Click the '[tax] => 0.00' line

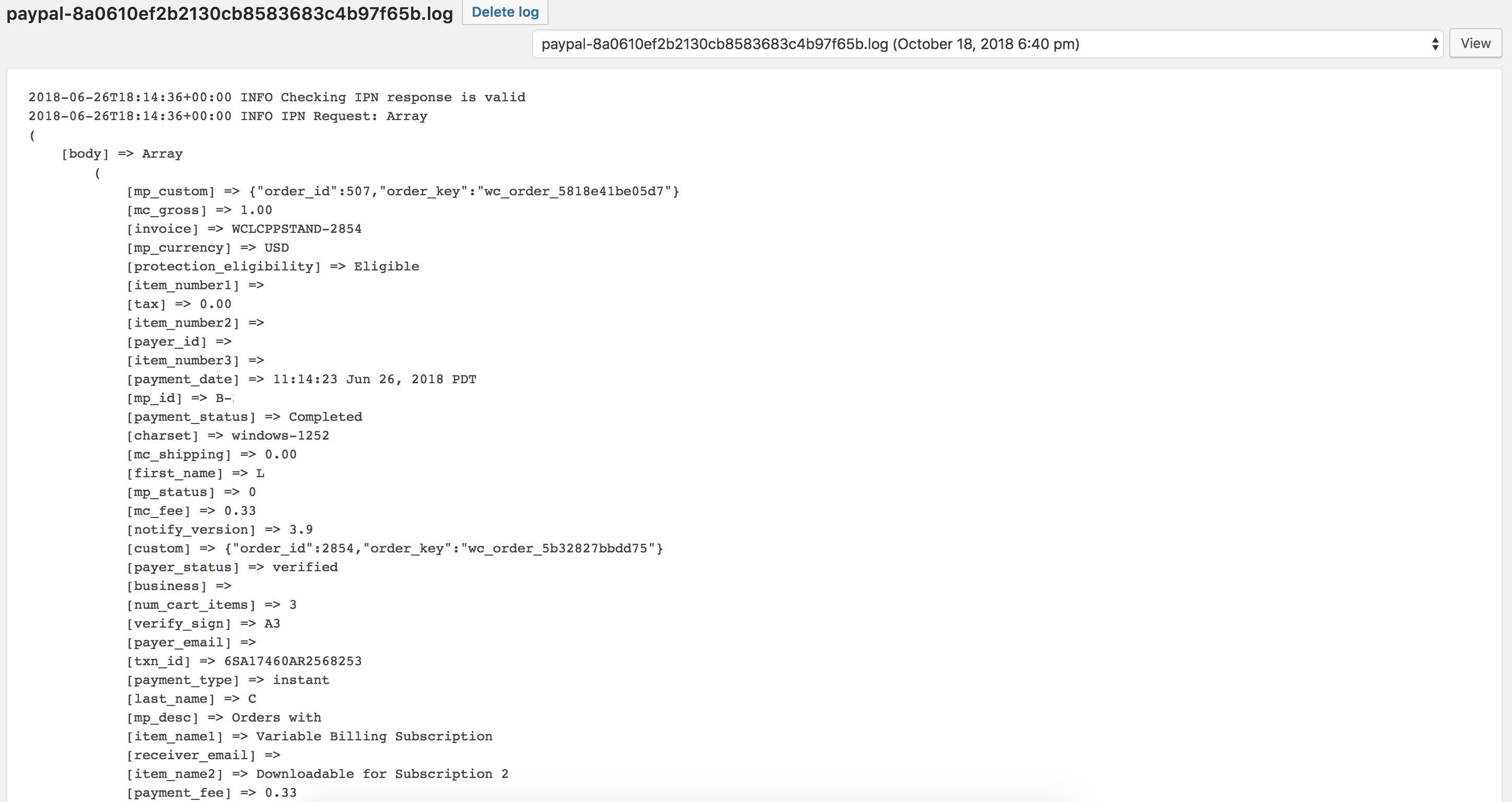(179, 304)
